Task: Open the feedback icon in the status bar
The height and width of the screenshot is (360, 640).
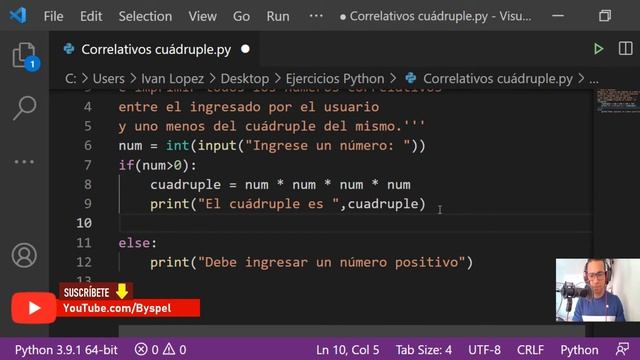Action: 622,349
